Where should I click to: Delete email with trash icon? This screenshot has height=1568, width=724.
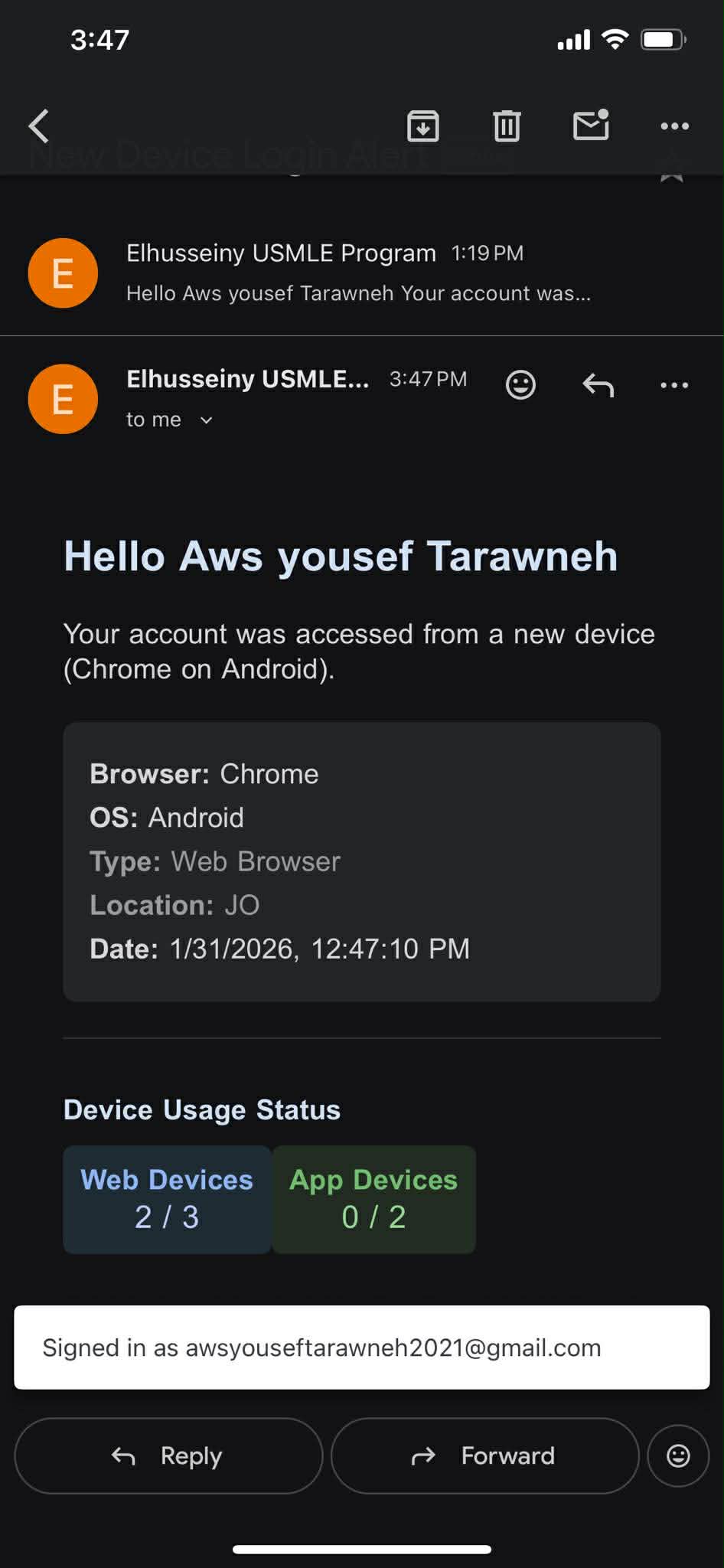(x=507, y=126)
